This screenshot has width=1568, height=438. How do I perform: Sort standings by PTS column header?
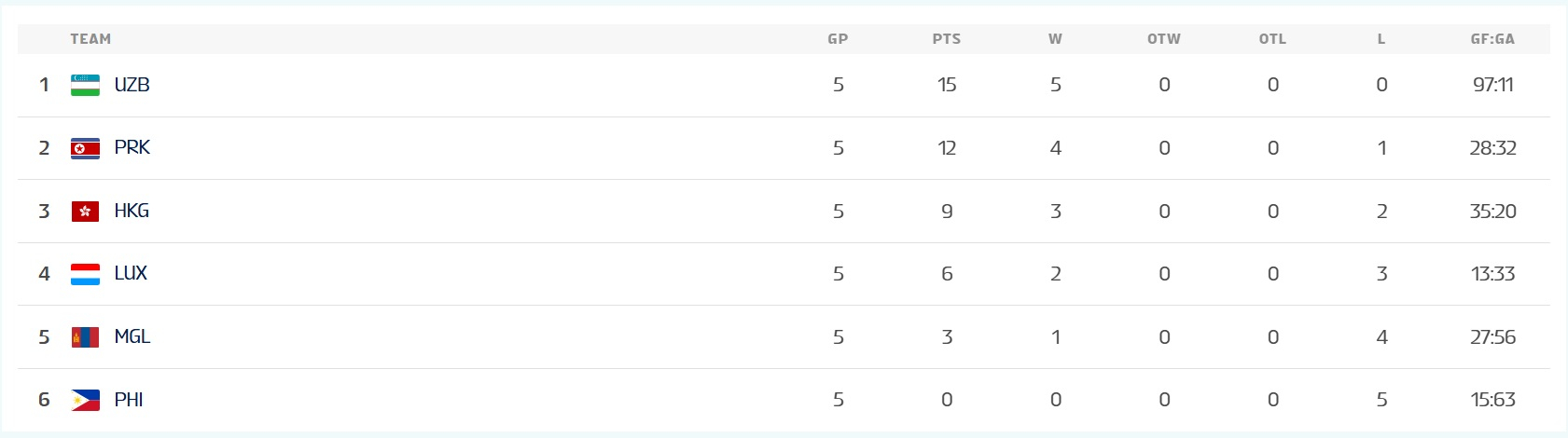946,39
